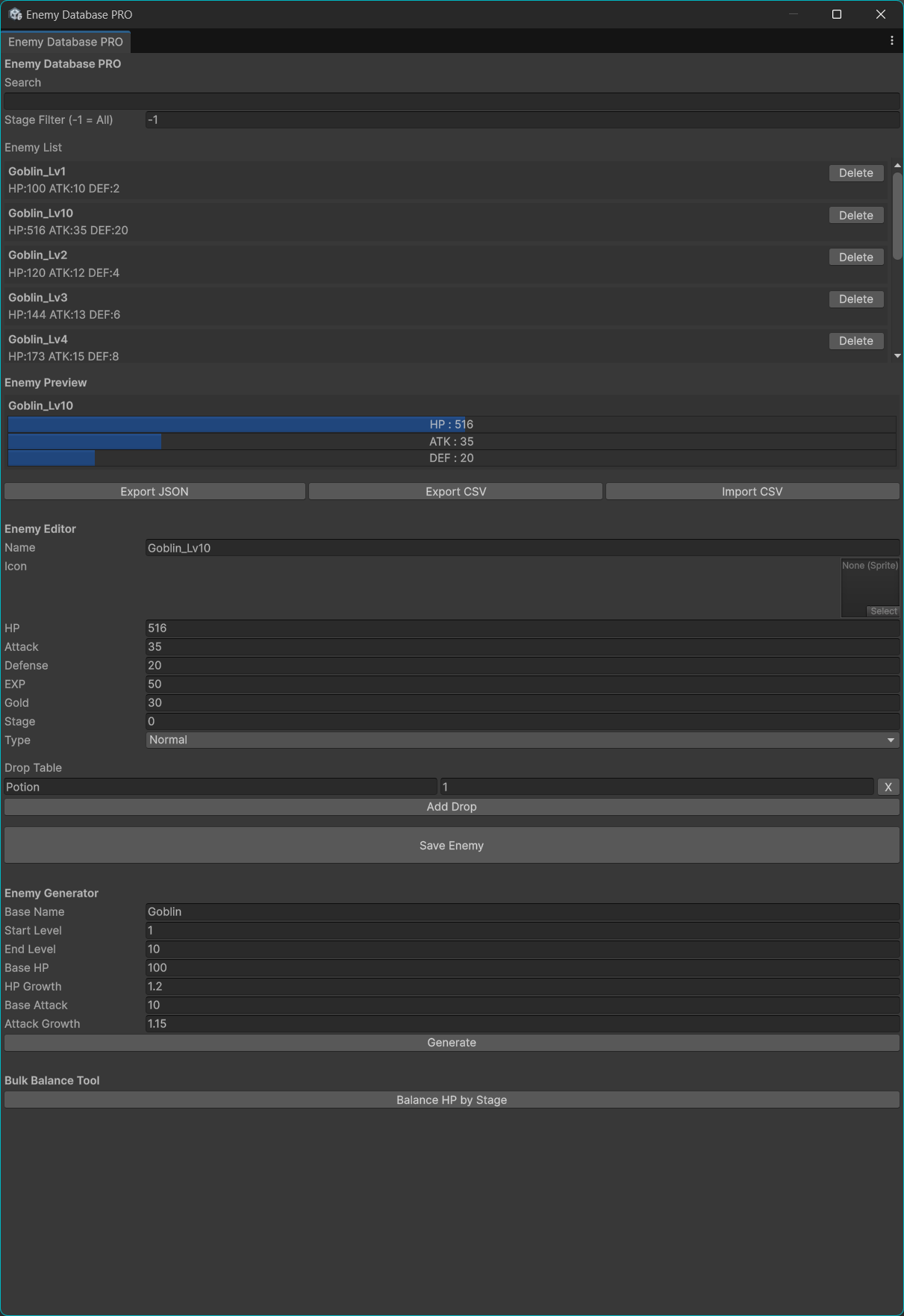Click the Unity icon in title bar

(x=15, y=14)
